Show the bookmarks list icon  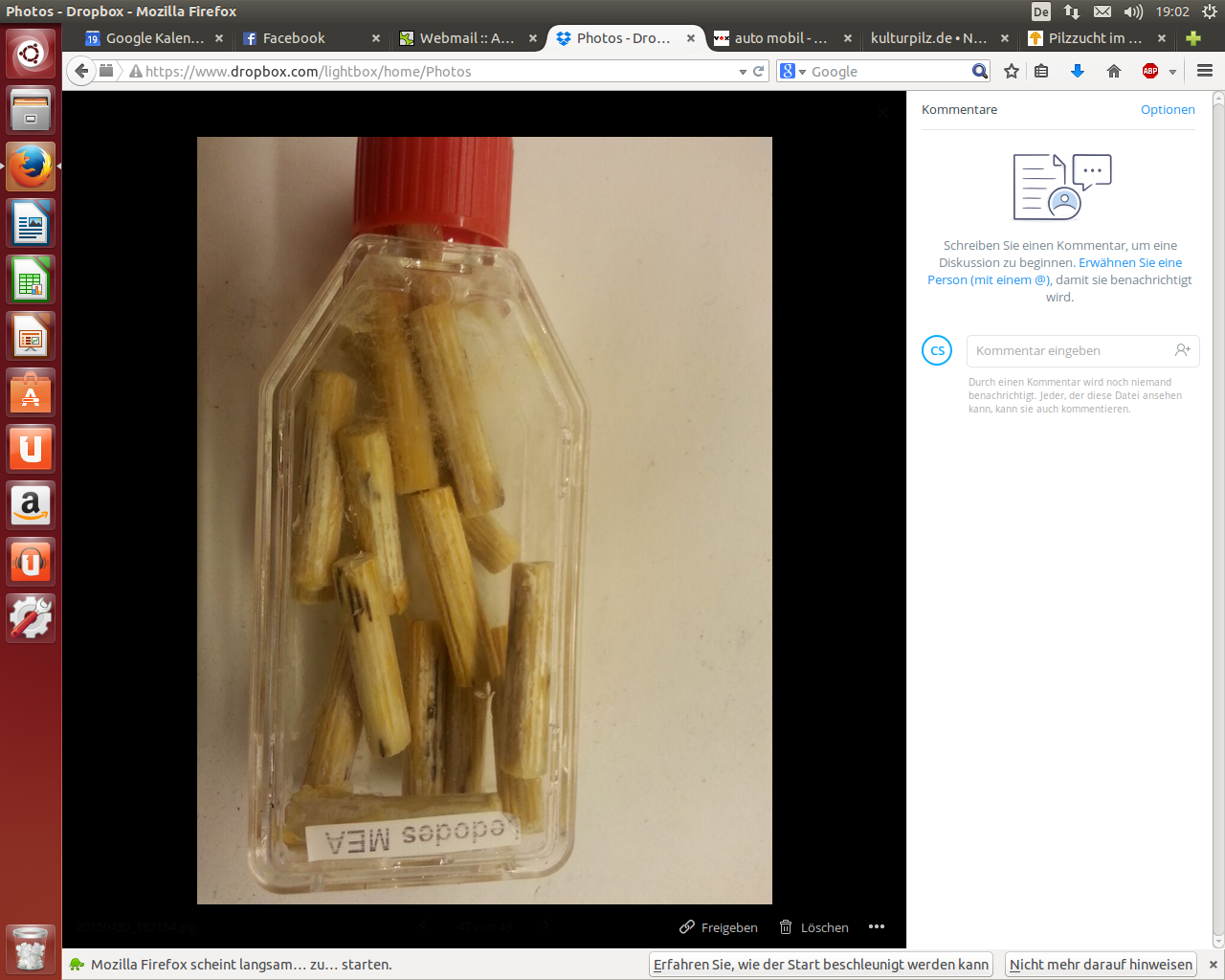click(x=1042, y=71)
